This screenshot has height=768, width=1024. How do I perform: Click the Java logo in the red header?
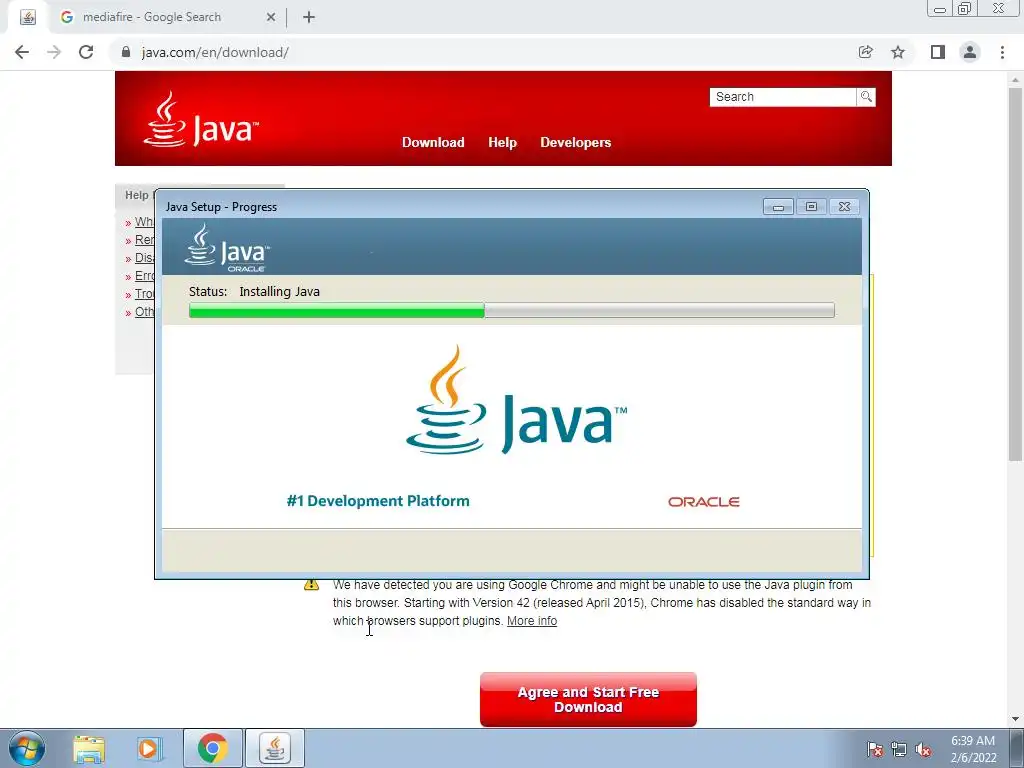point(200,120)
